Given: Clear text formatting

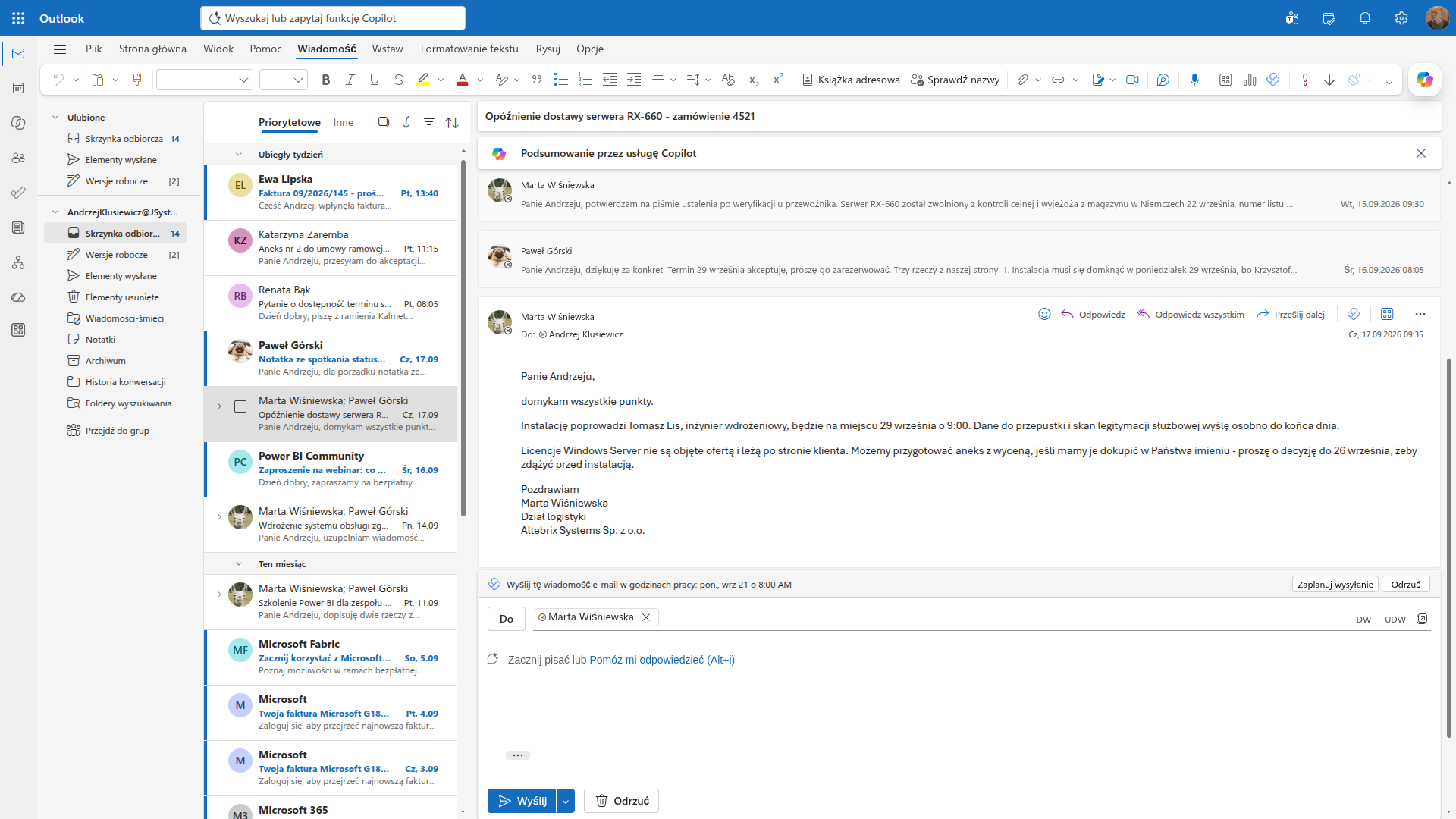Looking at the screenshot, I should coord(729,80).
